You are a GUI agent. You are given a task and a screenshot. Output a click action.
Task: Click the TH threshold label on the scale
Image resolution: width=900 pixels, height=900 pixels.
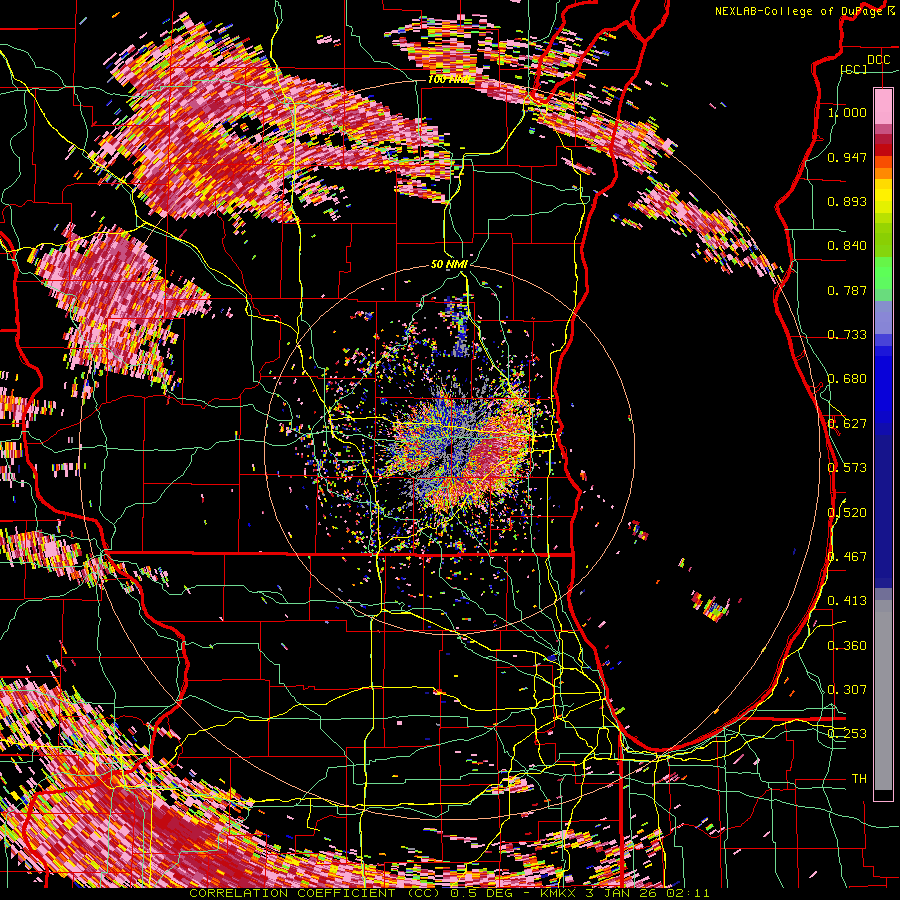coord(859,779)
